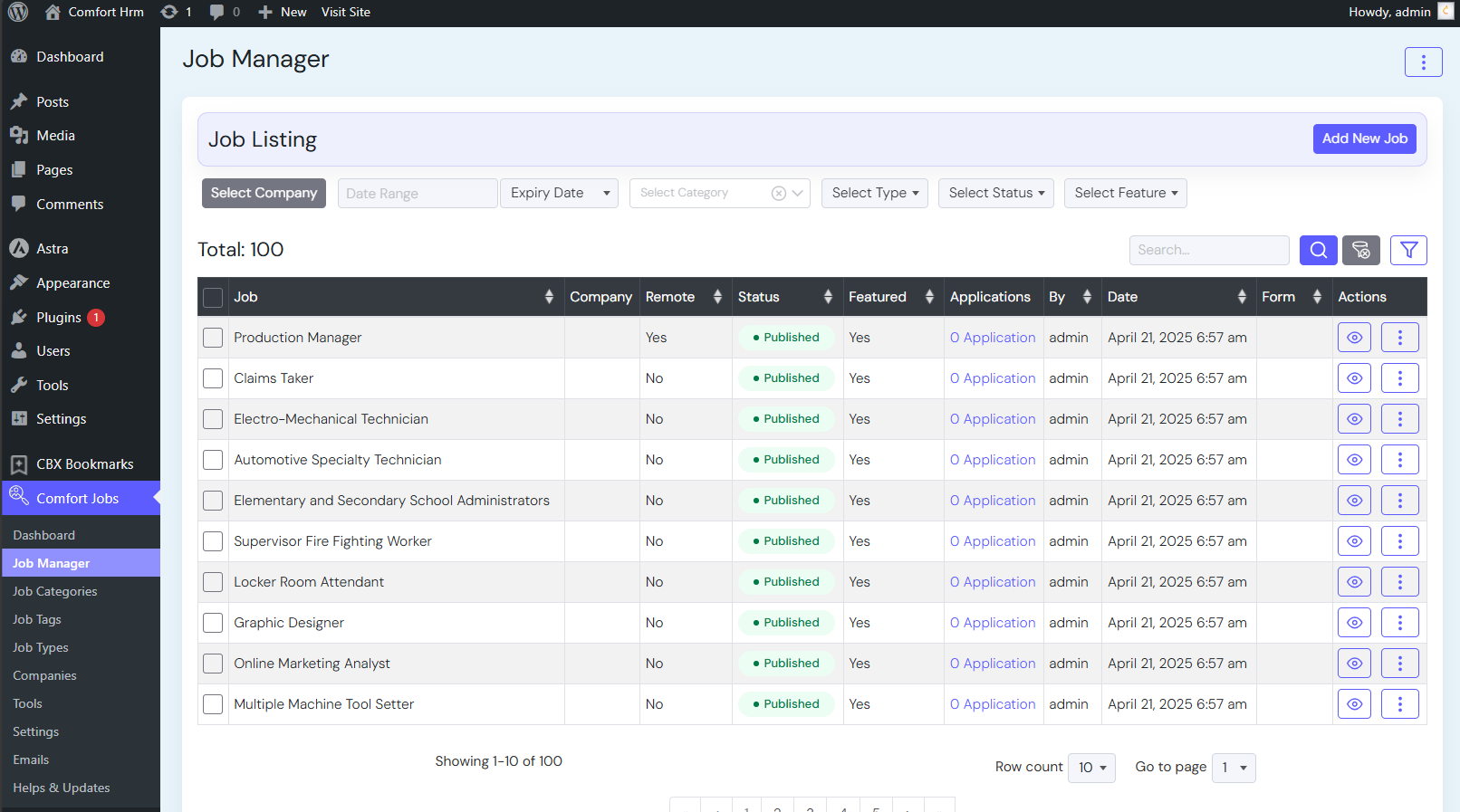1460x812 pixels.
Task: Toggle the select-all checkbox in table header
Action: 213,297
